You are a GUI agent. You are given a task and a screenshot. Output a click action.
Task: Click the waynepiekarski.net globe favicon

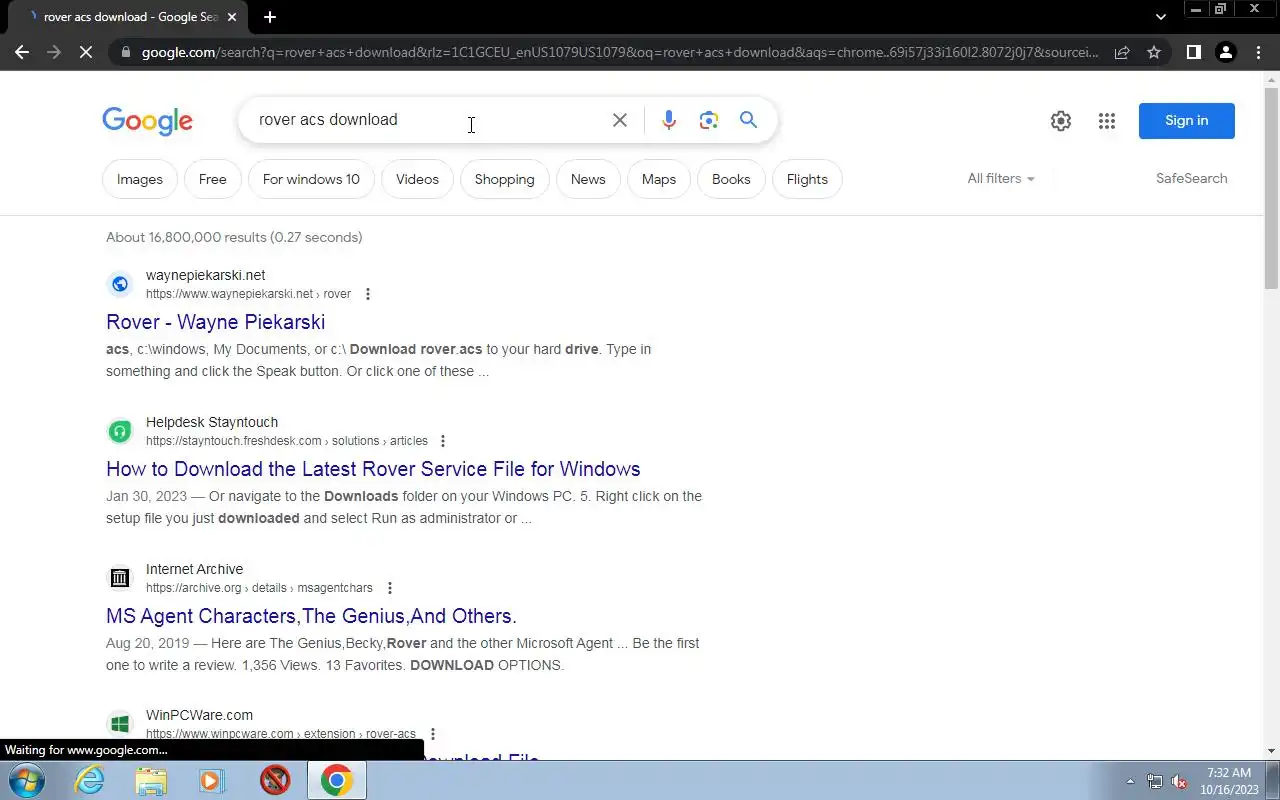coord(120,284)
